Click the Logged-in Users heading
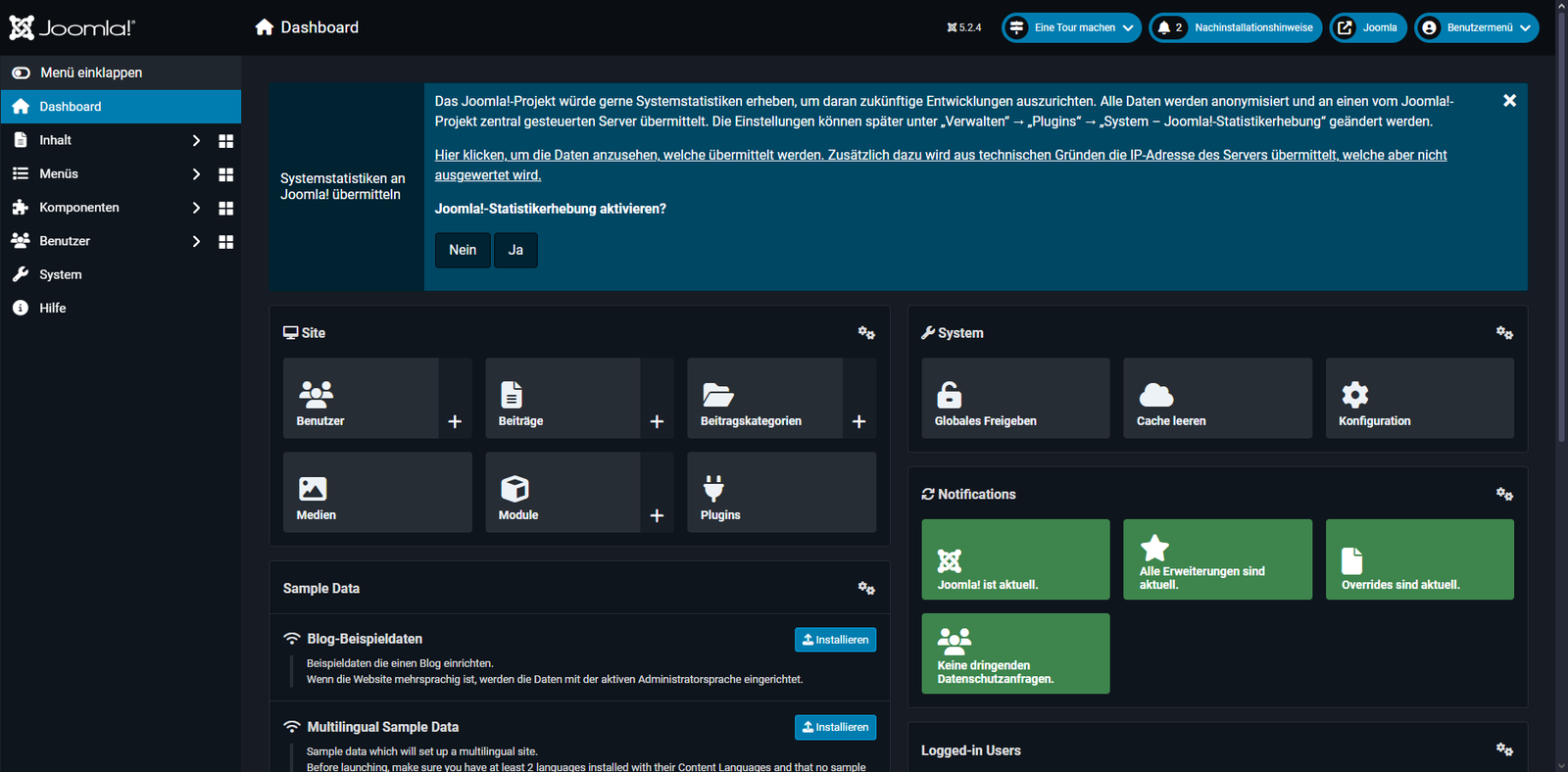This screenshot has height=772, width=1568. [970, 750]
